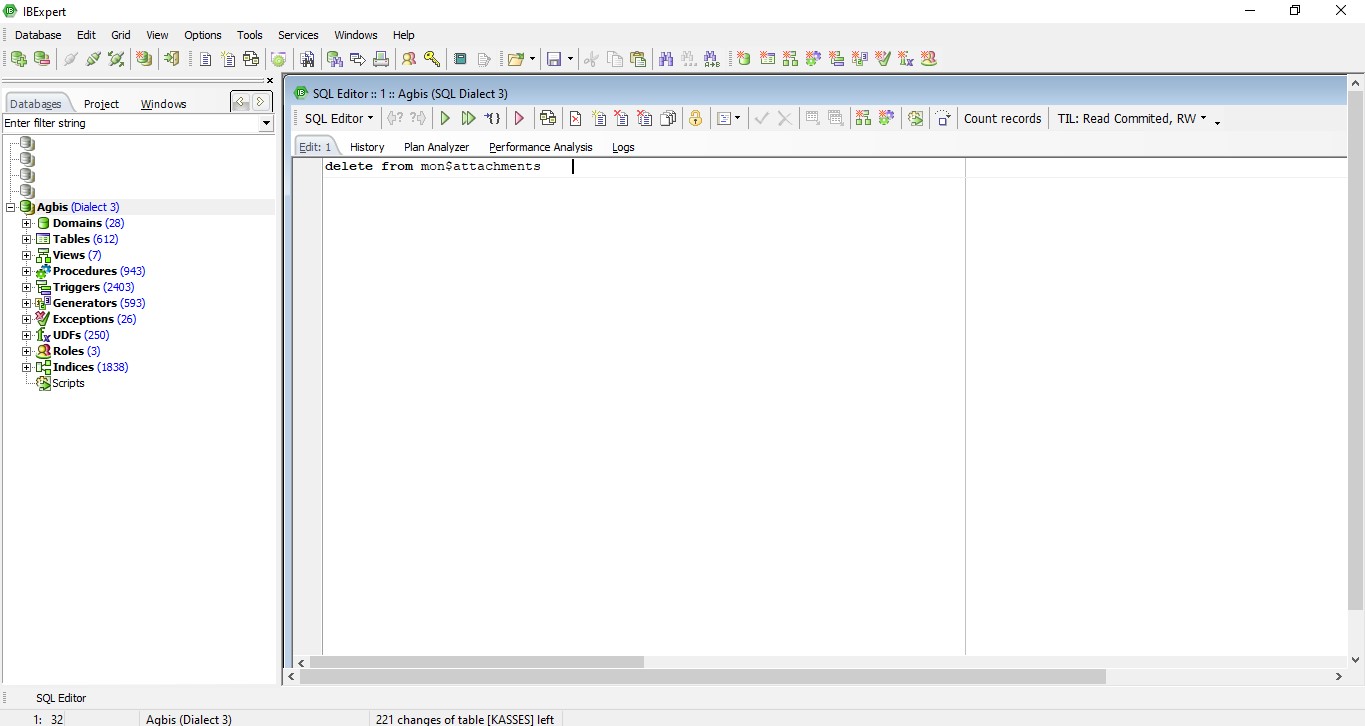Click the binoculars Find icon
The width and height of the screenshot is (1365, 726).
666,59
